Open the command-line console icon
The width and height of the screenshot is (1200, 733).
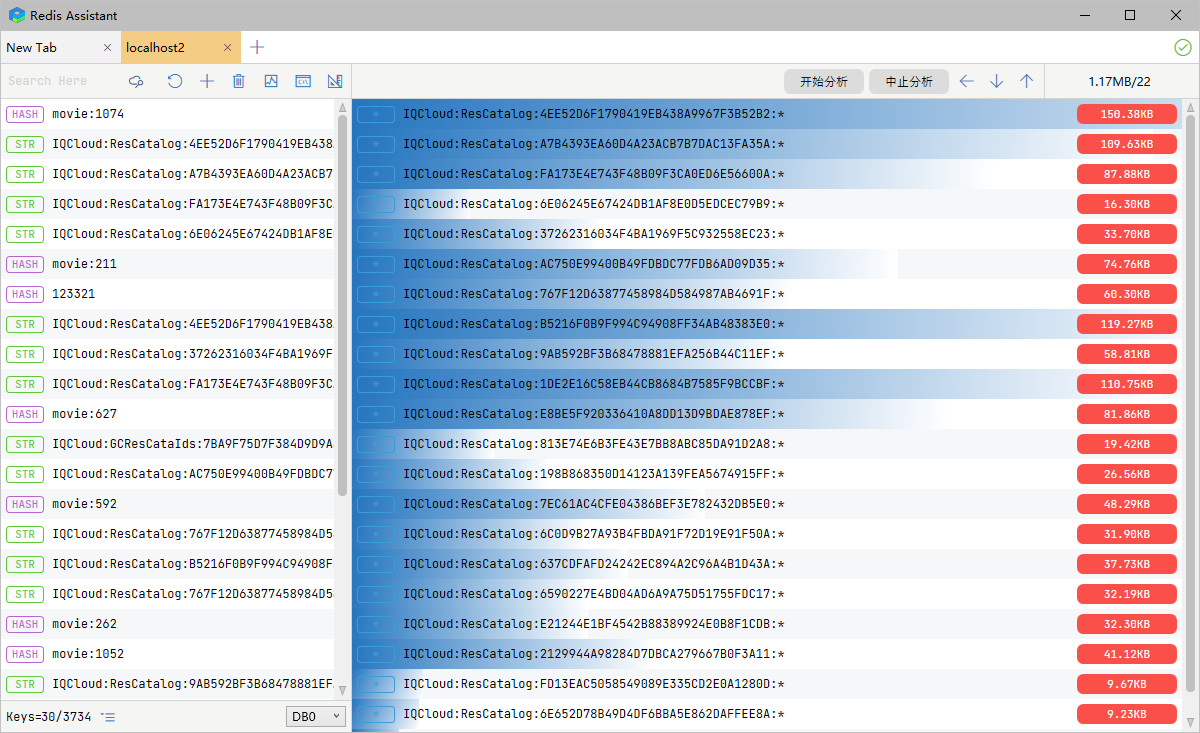tap(303, 81)
